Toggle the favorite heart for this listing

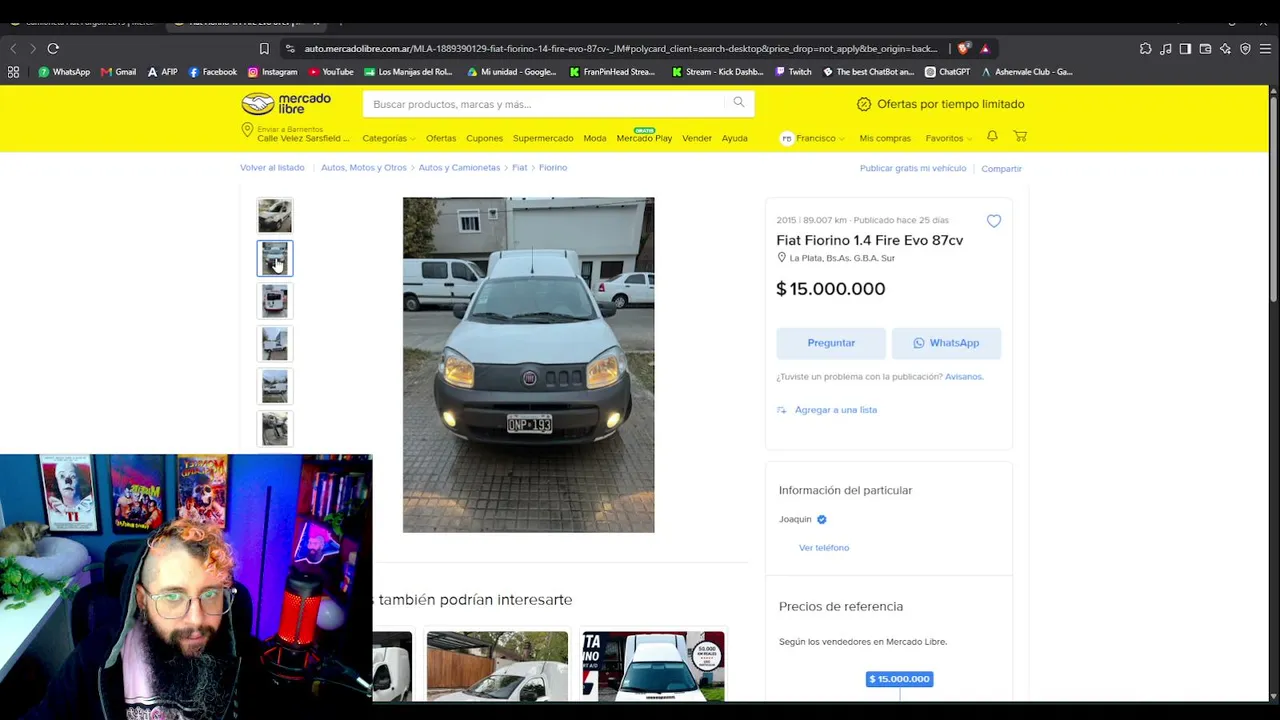pyautogui.click(x=994, y=221)
